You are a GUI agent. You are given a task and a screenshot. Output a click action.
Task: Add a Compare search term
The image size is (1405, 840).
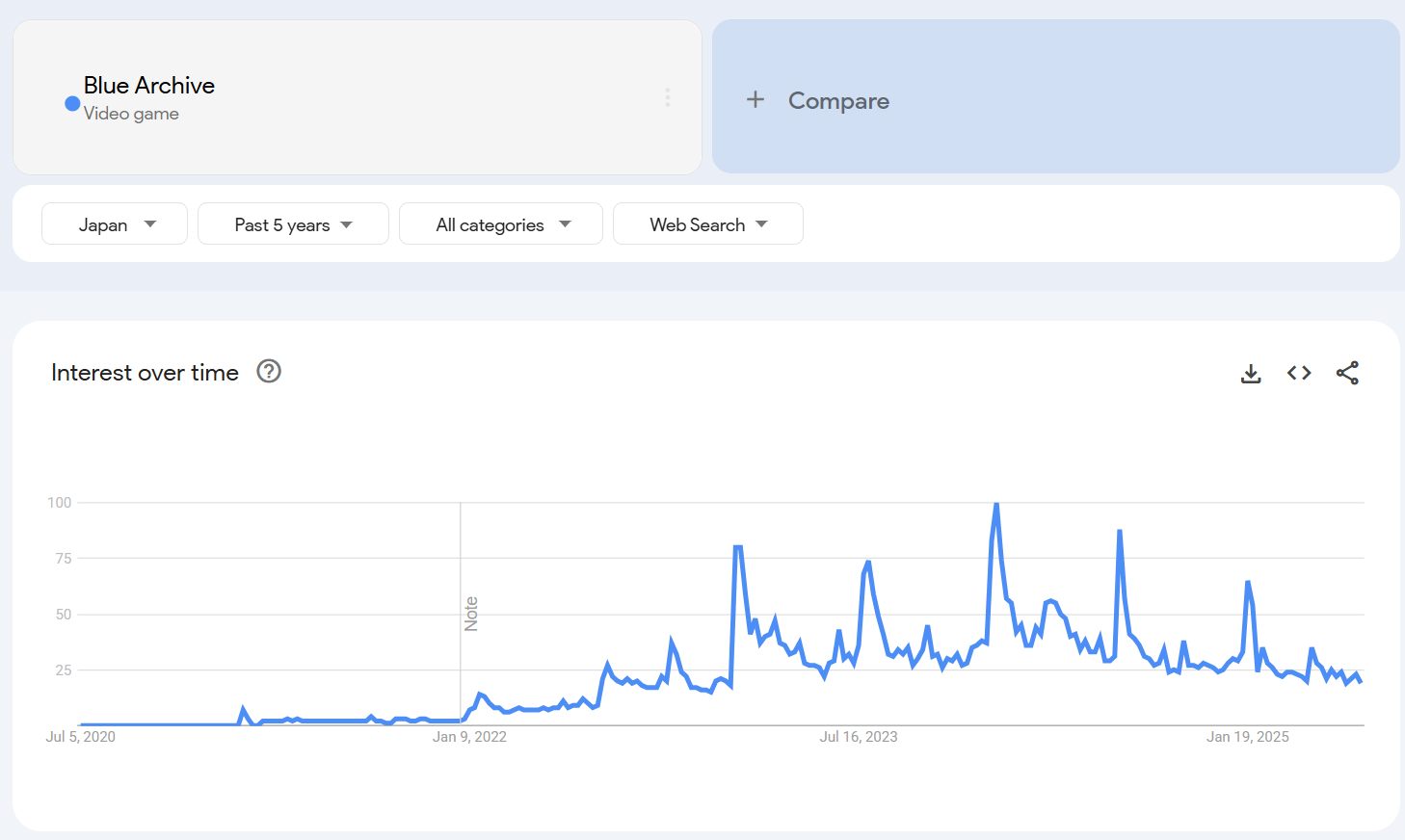1056,96
